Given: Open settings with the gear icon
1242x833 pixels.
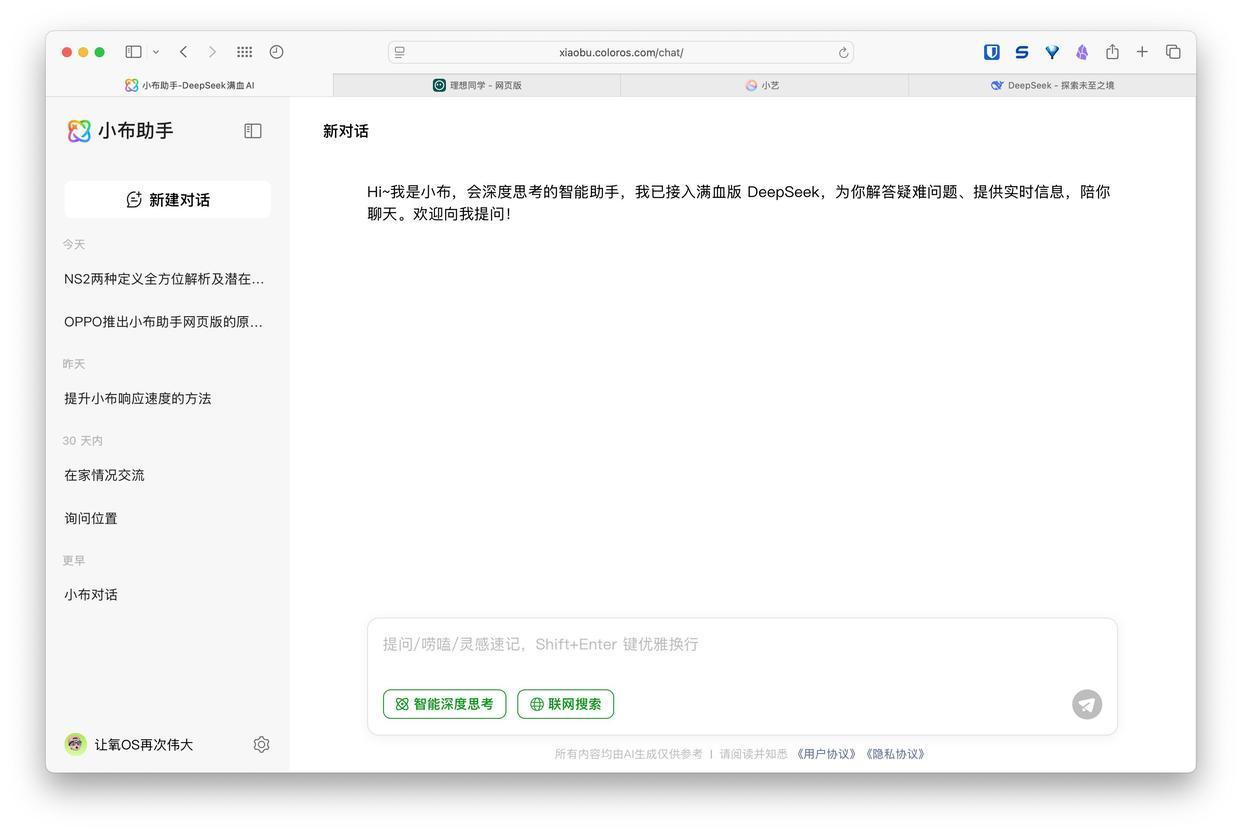Looking at the screenshot, I should click(x=261, y=744).
